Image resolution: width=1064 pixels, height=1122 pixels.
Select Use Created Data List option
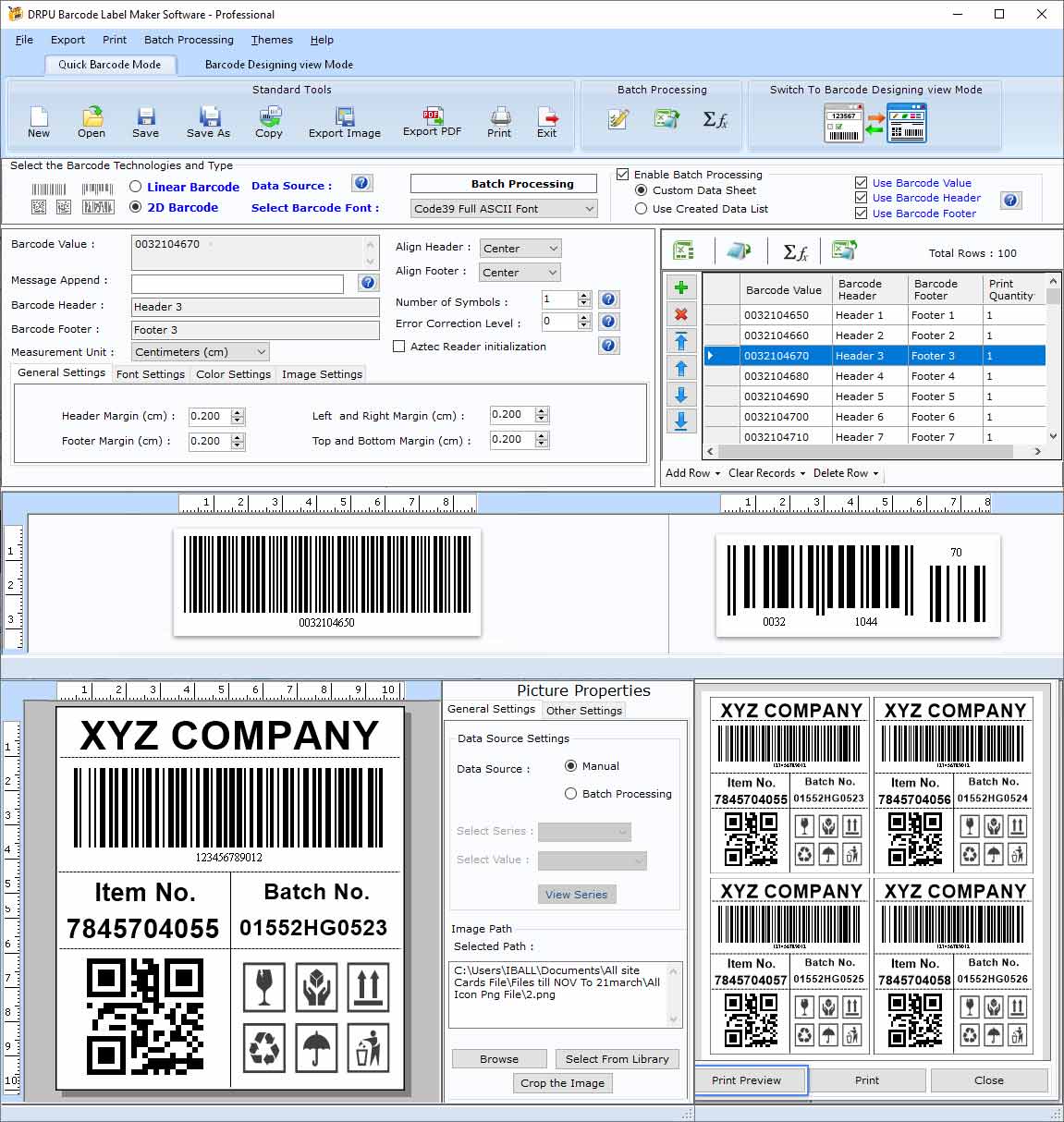pos(641,209)
